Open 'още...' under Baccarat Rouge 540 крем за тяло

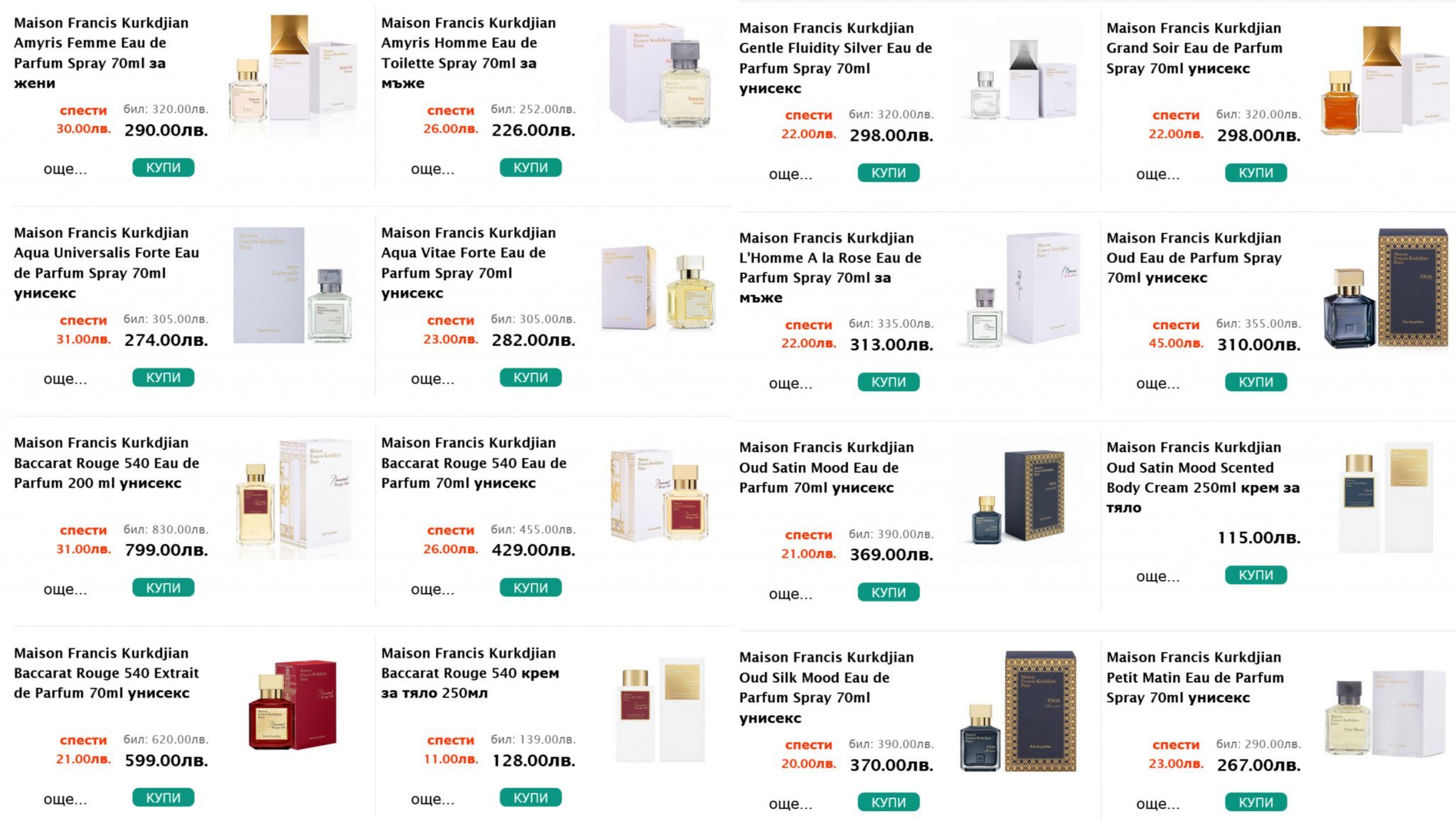click(432, 799)
